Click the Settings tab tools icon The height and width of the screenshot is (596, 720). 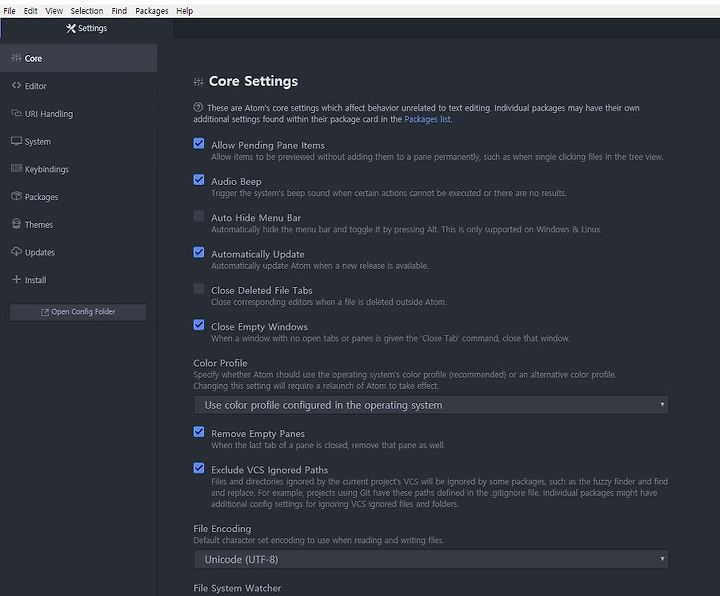pos(71,28)
